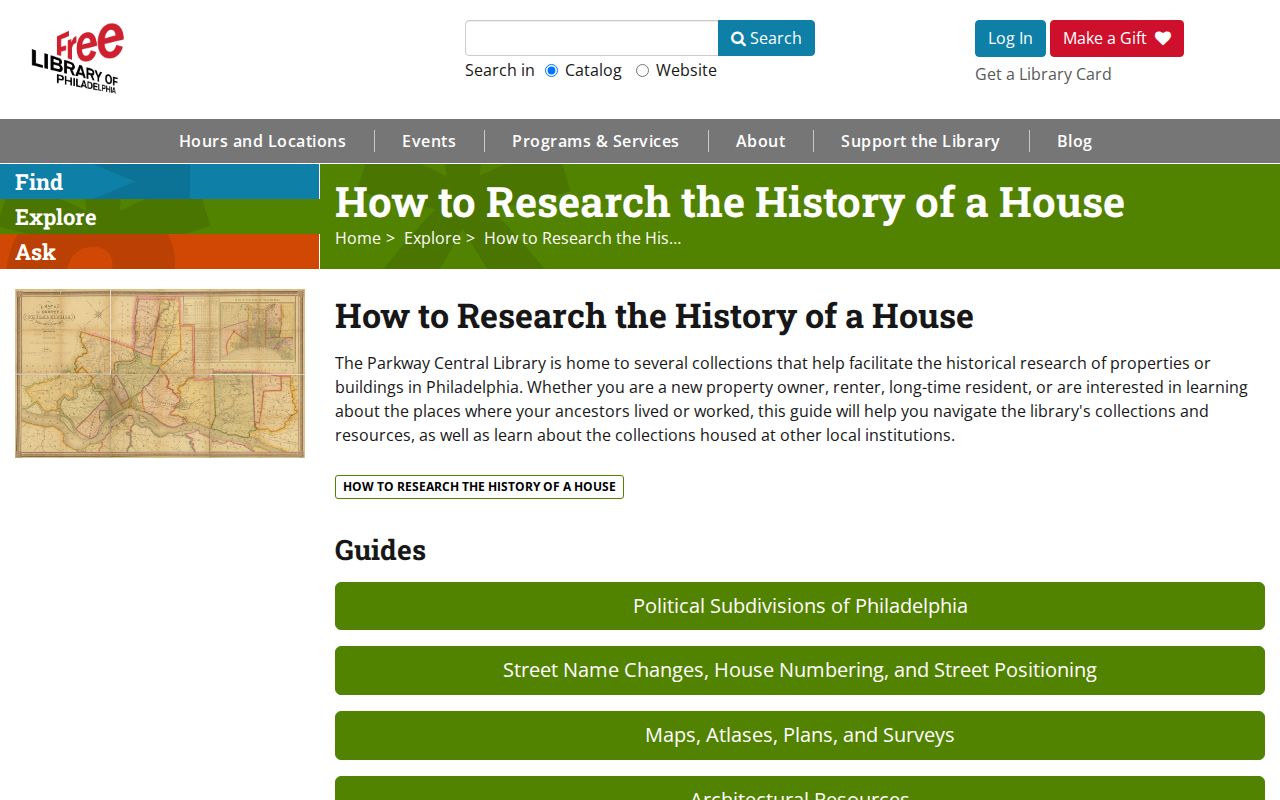Viewport: 1280px width, 800px height.
Task: Open the Architectural Resources guide
Action: coord(800,788)
